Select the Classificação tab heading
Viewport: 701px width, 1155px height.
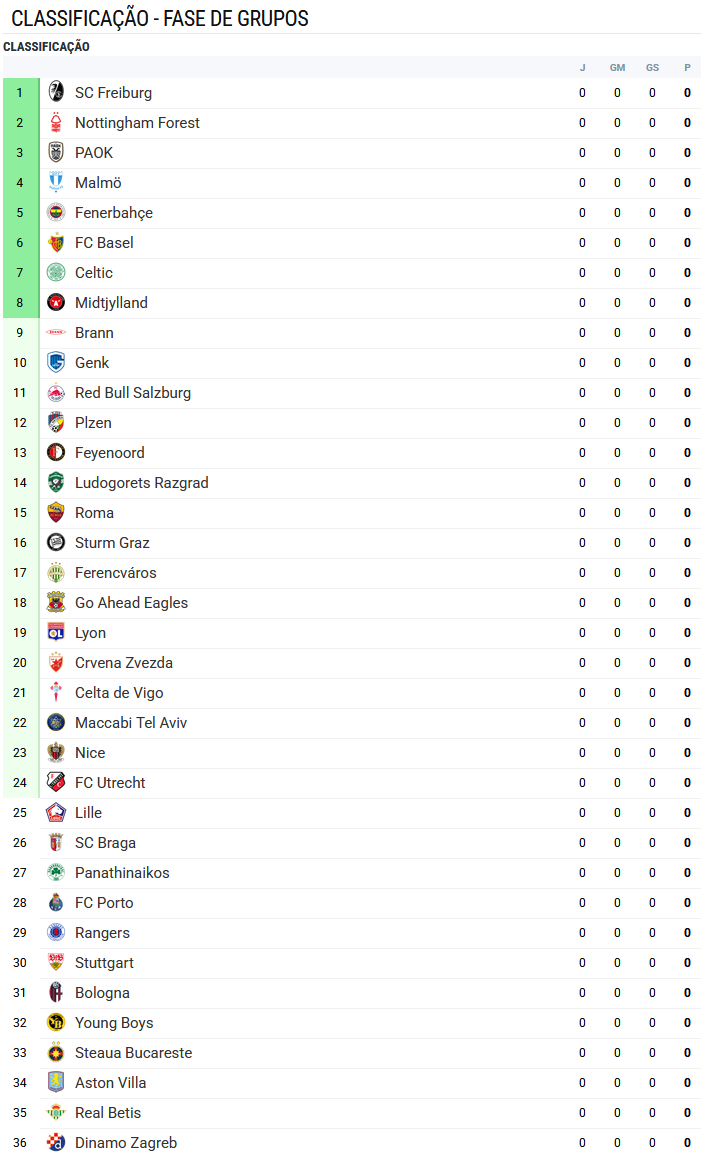(x=46, y=46)
